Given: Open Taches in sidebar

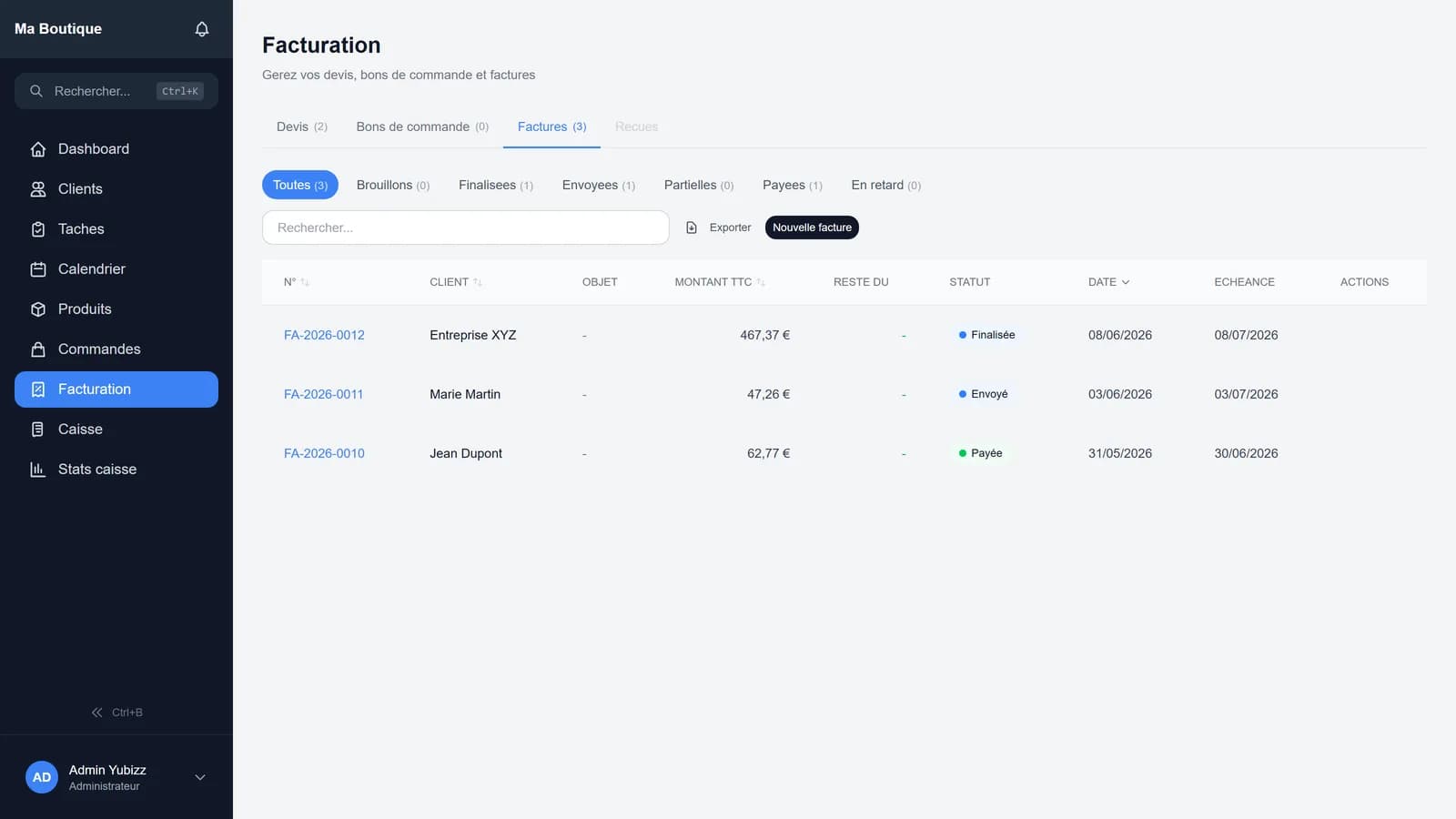Looking at the screenshot, I should (116, 229).
